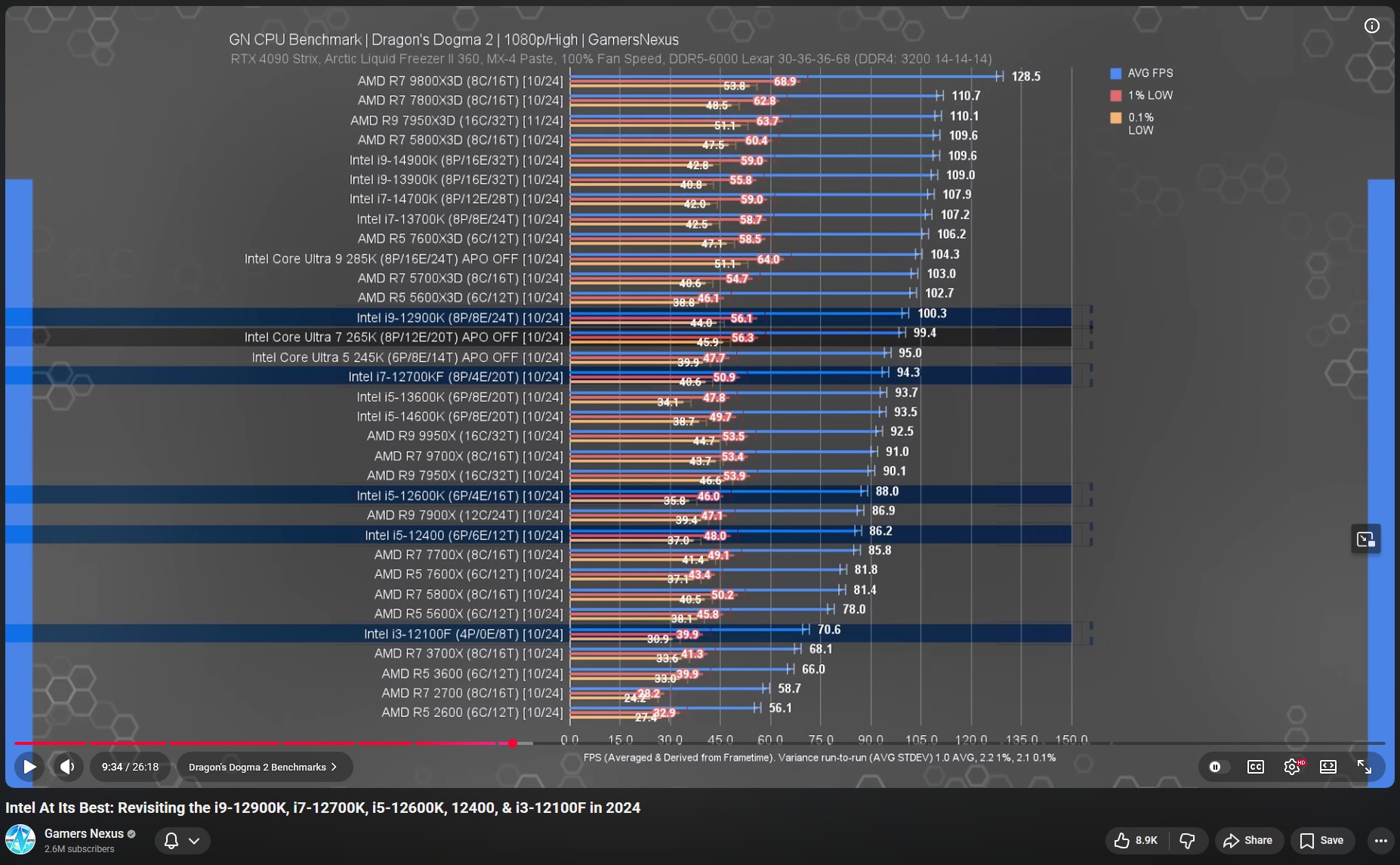Open the info cards icon on the video
This screenshot has height=865, width=1400.
click(x=1372, y=26)
